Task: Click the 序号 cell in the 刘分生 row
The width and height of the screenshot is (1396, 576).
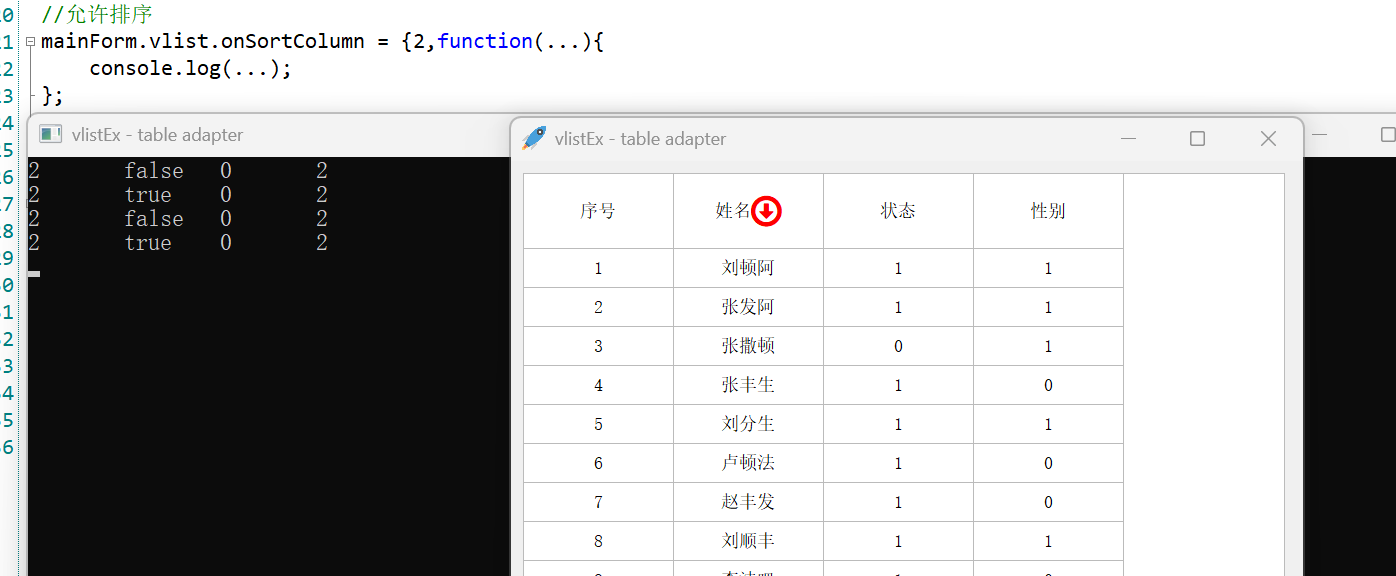Action: coord(598,424)
